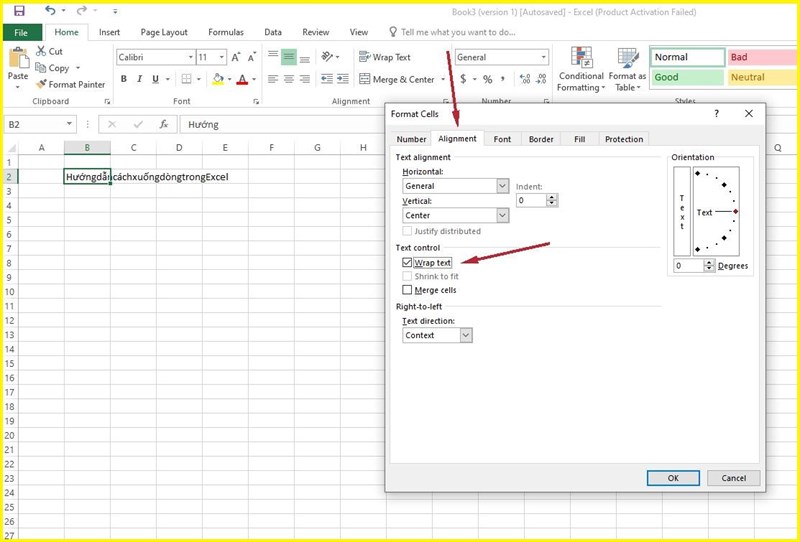Click the Orientation text angle icon
Viewport: 800px width, 542px height.
[x=327, y=57]
